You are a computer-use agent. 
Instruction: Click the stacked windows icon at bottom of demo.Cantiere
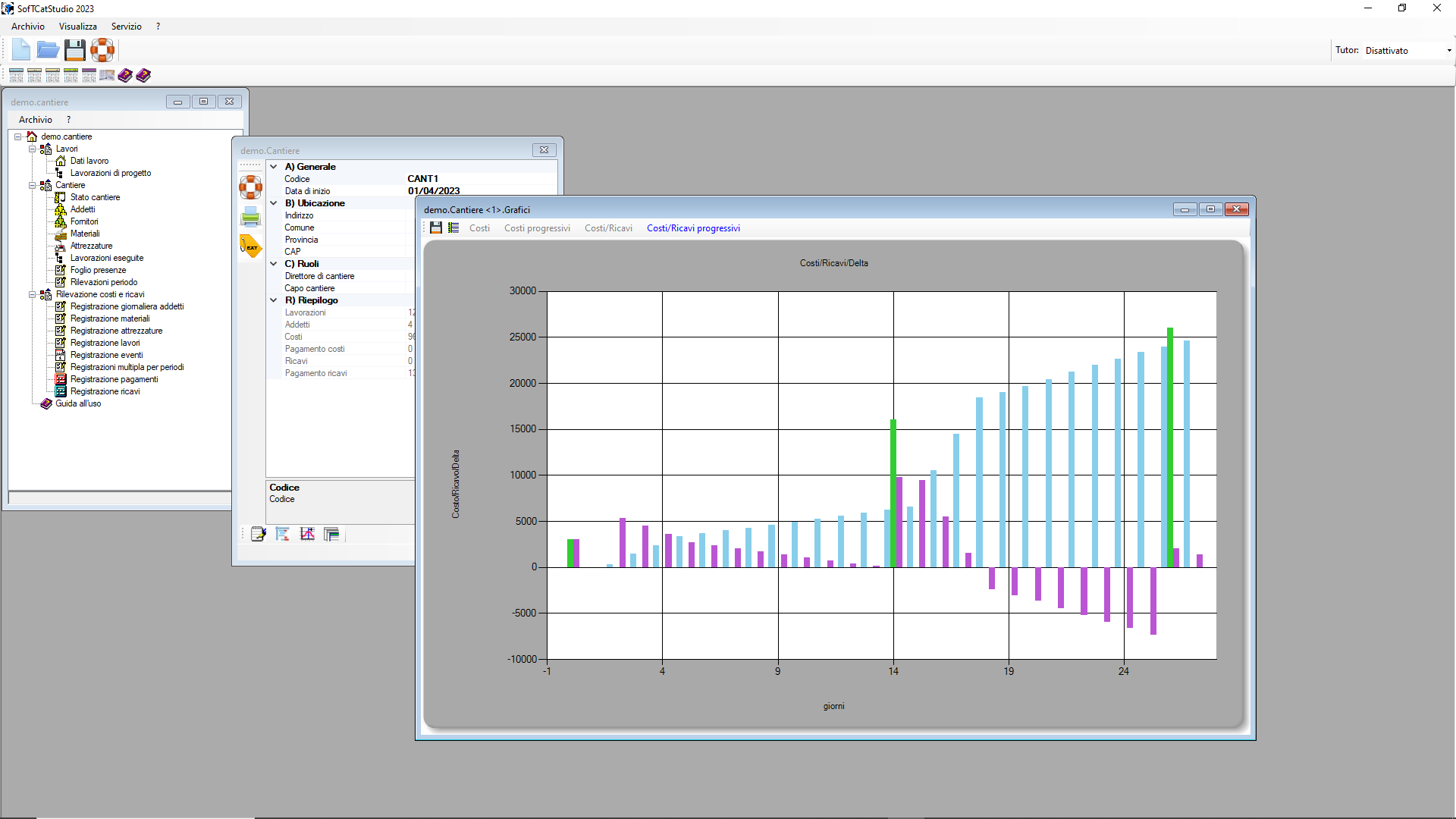[x=331, y=534]
